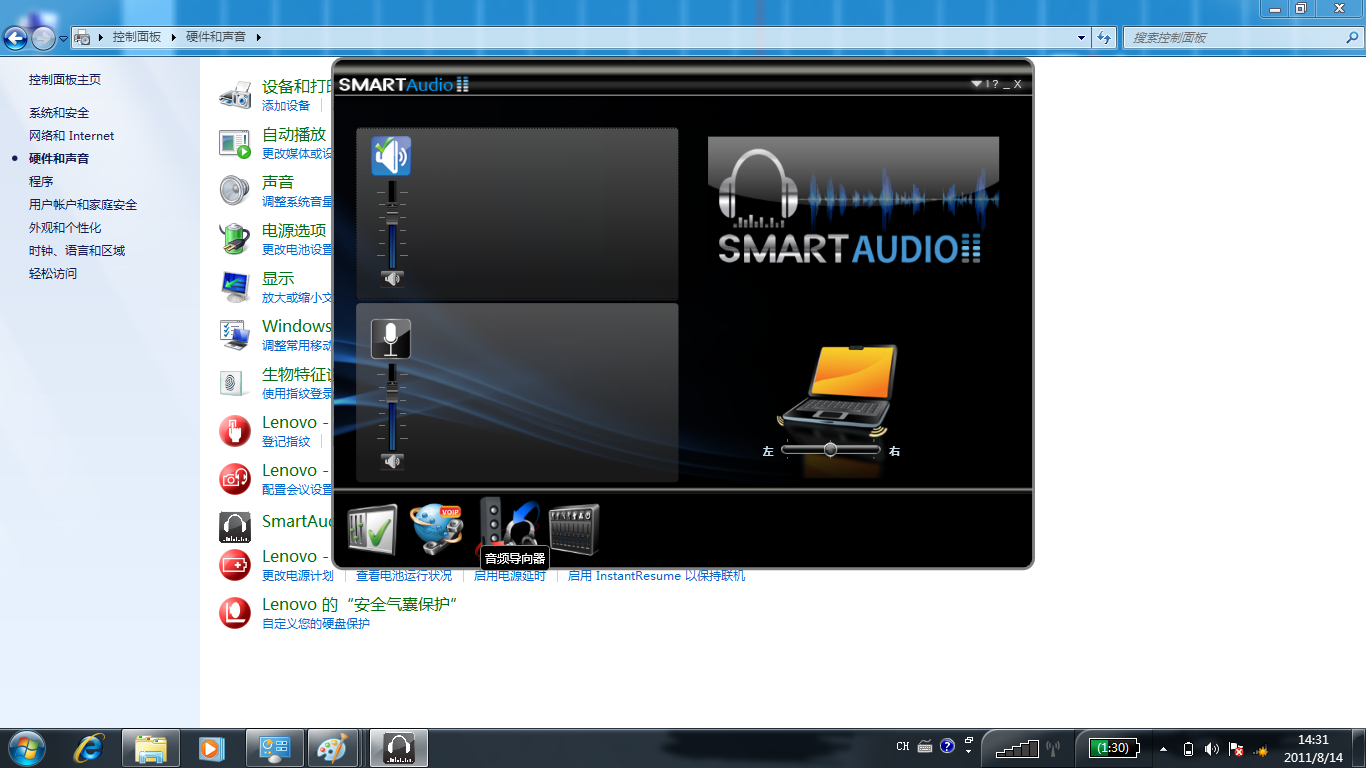This screenshot has height=768, width=1366.
Task: Click 更改电源计划 link
Action: click(x=298, y=576)
